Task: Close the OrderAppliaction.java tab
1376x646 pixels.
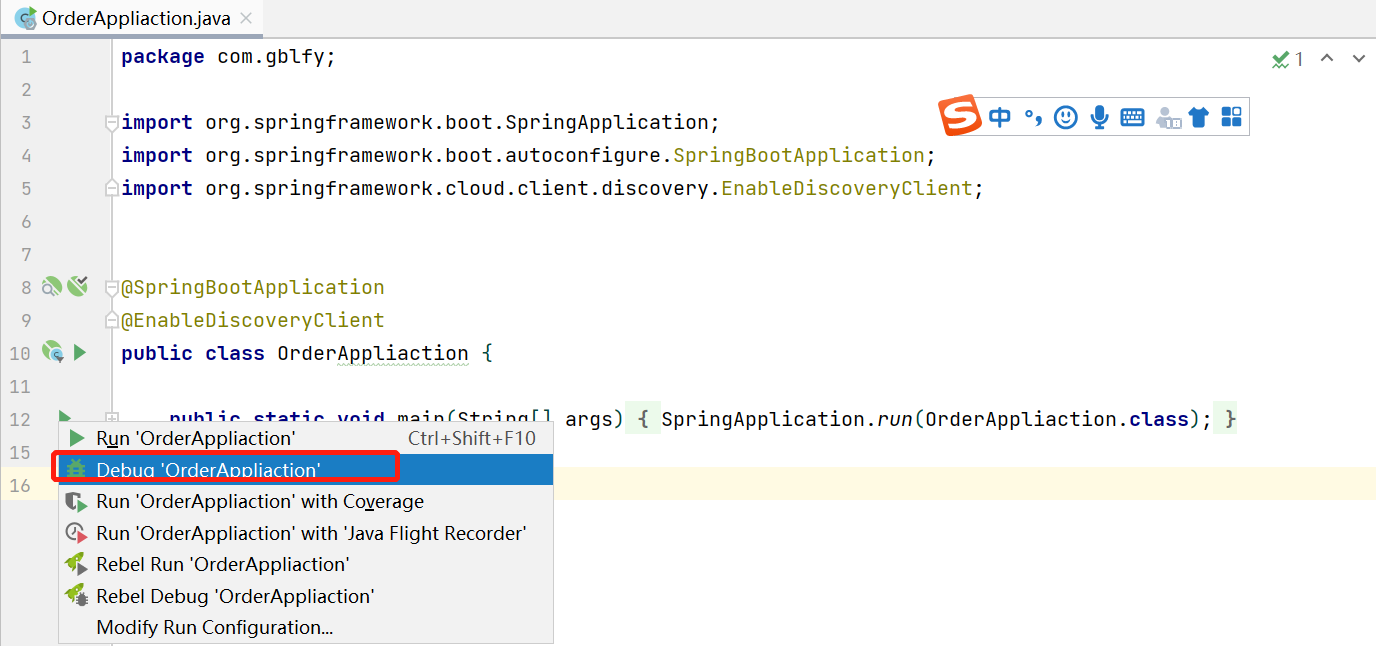Action: pos(247,19)
